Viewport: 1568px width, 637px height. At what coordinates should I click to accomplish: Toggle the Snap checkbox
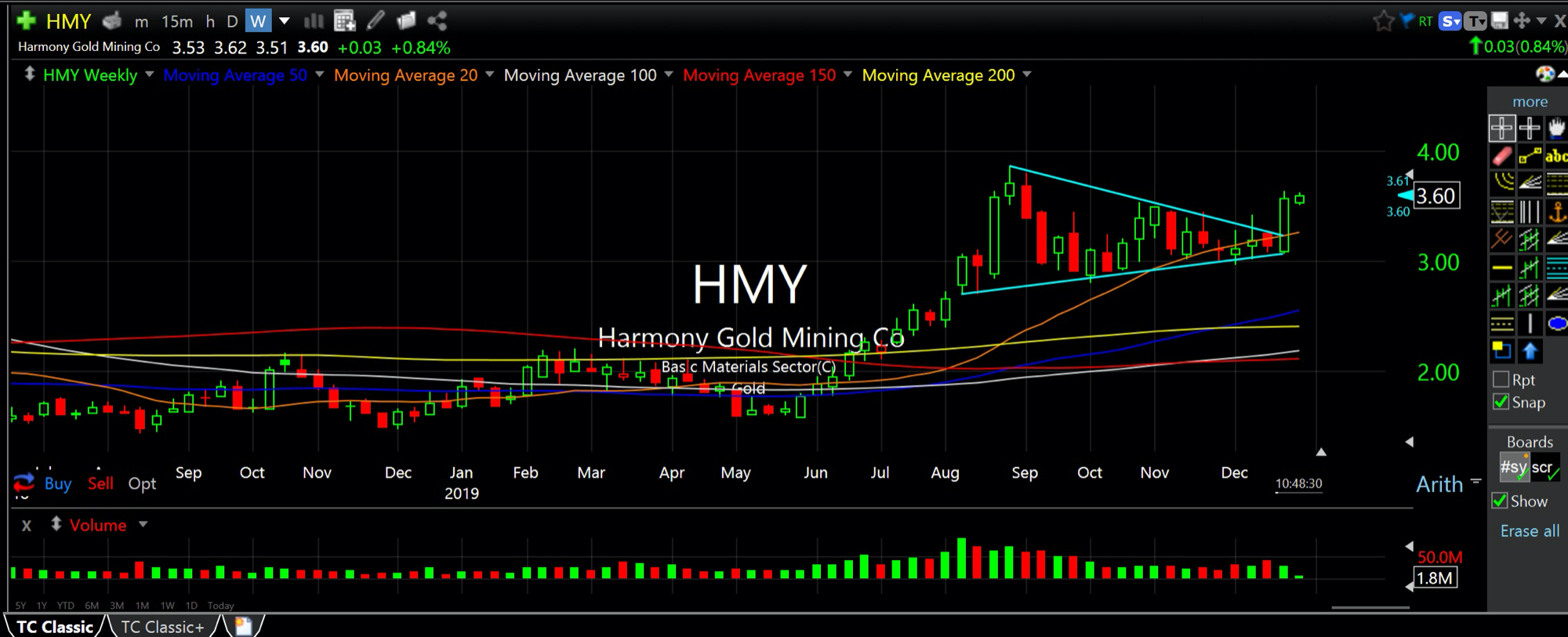click(x=1501, y=402)
